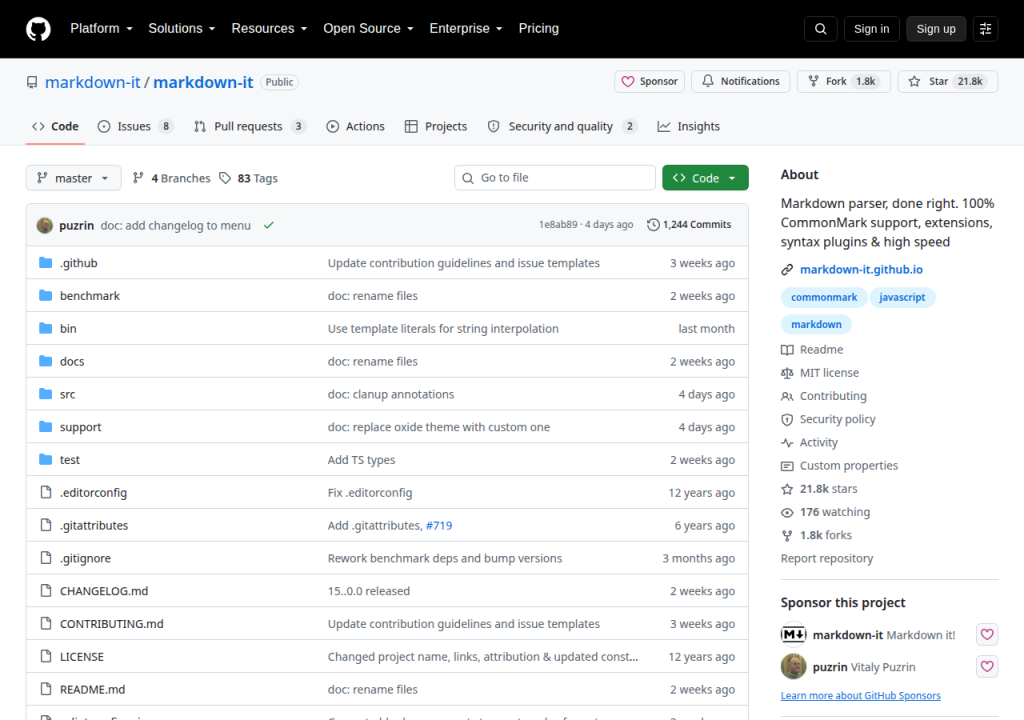Click the .gitattributes file icon
This screenshot has width=1024, height=720.
(x=46, y=525)
